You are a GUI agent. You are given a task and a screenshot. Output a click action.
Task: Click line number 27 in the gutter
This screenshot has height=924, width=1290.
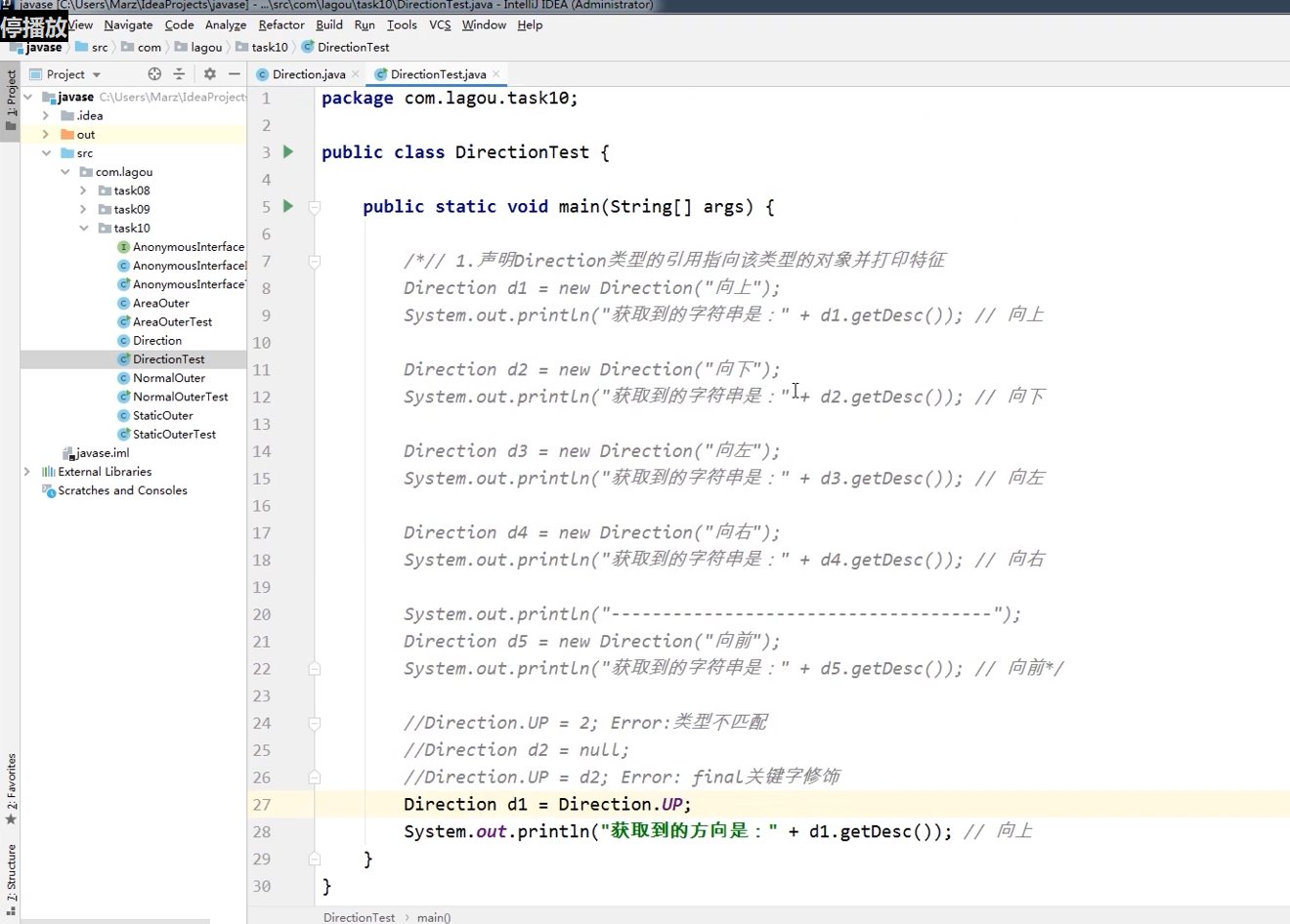[x=261, y=805]
